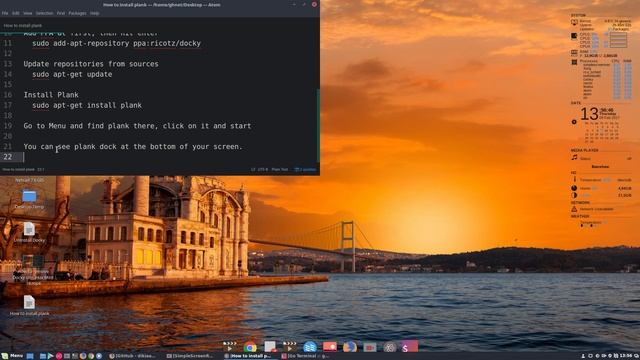
Task: Click the pink round launcher in the panel
Action: [x=59, y=356]
